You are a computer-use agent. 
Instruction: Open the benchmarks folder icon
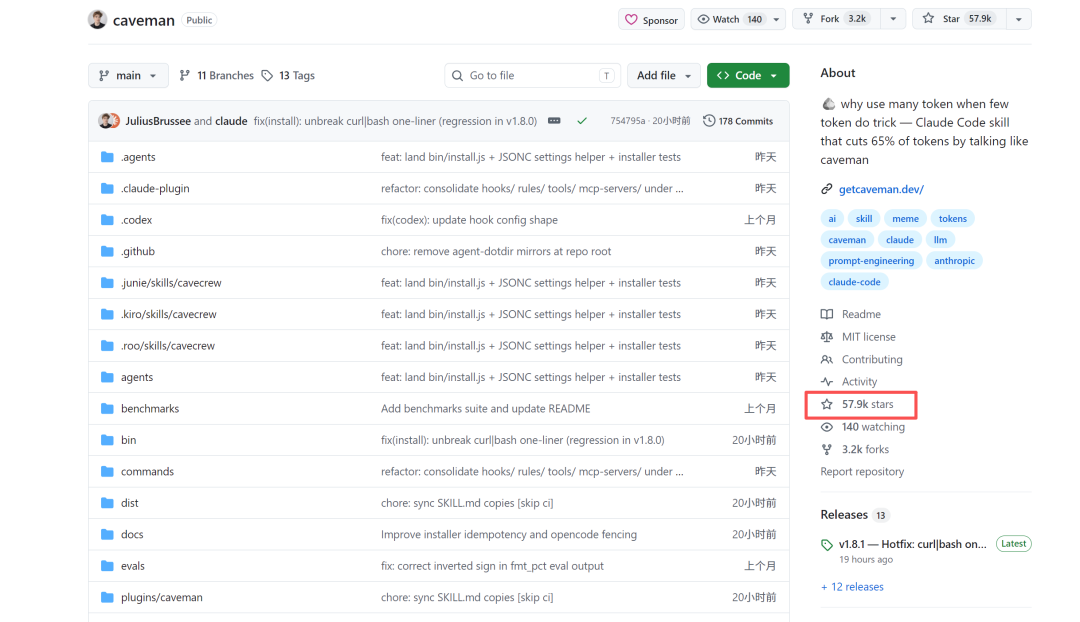(x=107, y=408)
